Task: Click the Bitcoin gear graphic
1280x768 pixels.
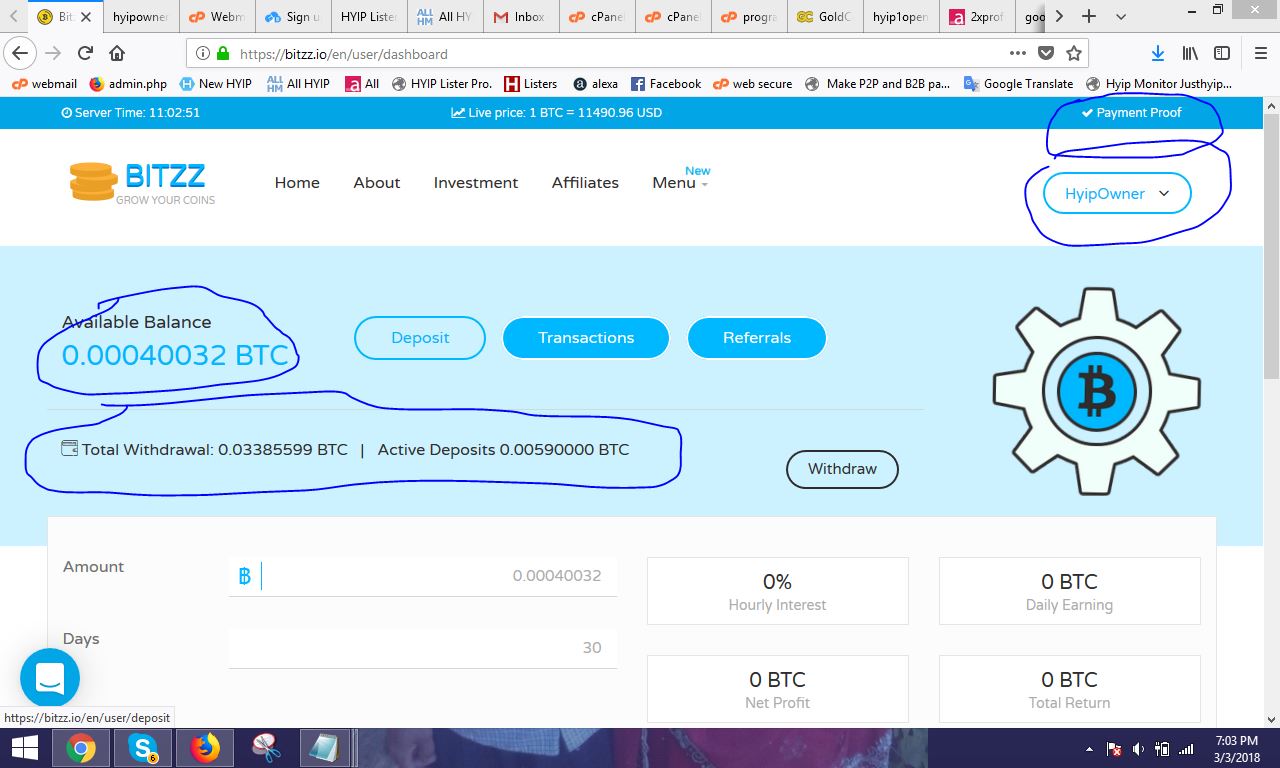Action: click(1097, 391)
